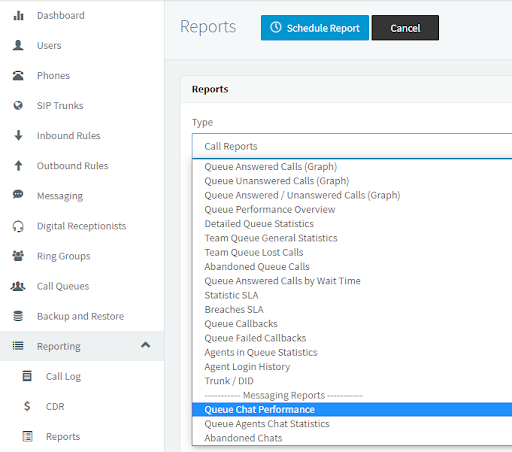This screenshot has height=452, width=512.
Task: Click the Schedule Report button
Action: click(x=315, y=28)
